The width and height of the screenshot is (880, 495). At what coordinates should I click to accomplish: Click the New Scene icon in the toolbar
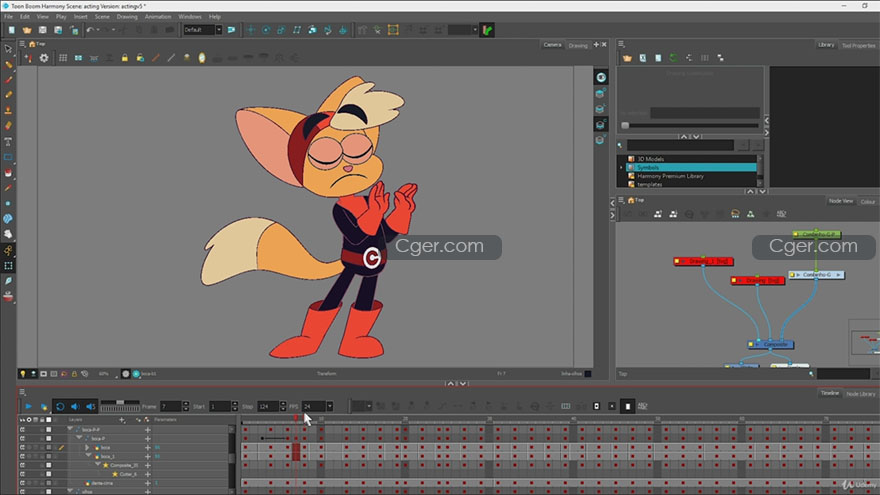[11, 30]
